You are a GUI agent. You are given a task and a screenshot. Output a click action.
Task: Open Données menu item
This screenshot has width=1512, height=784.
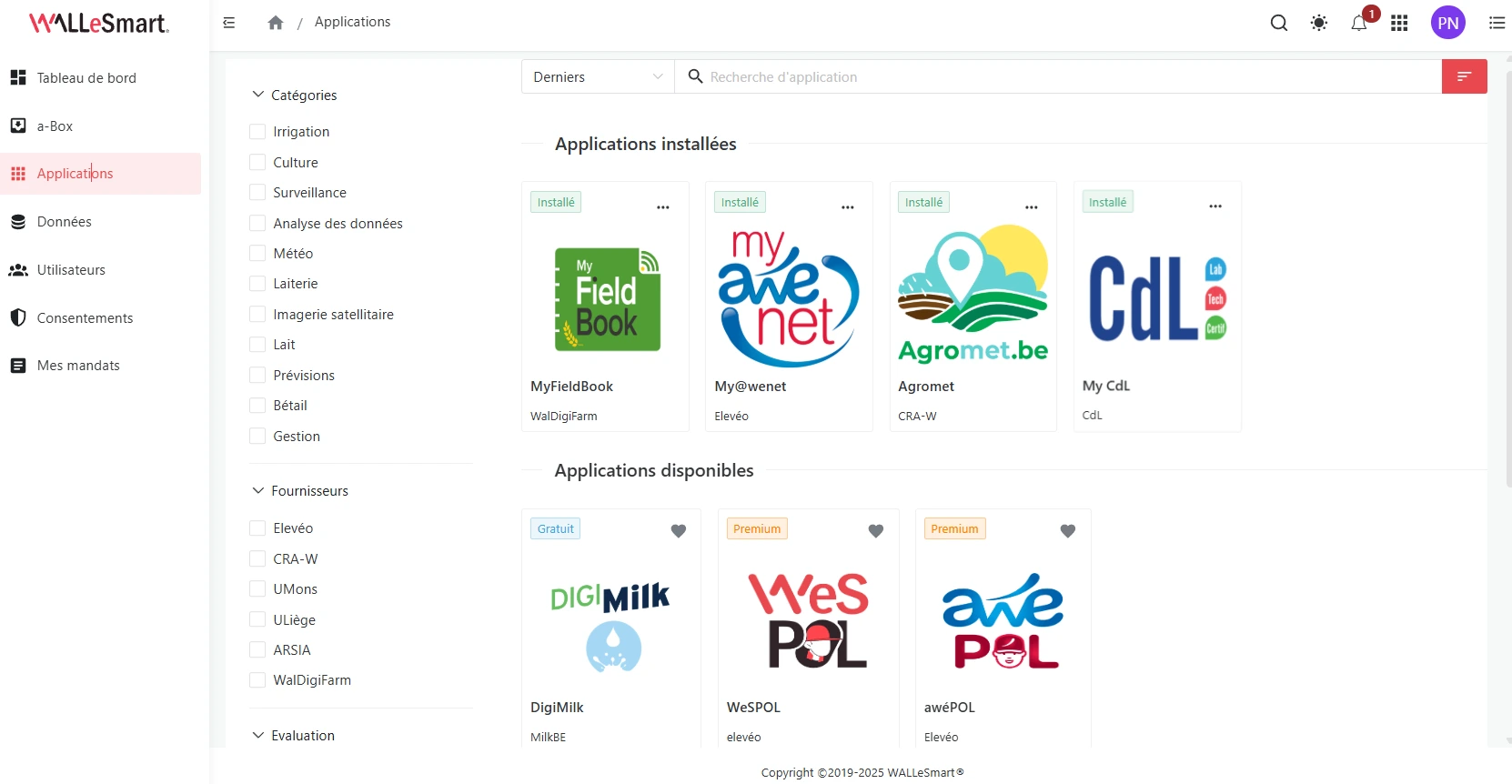pyautogui.click(x=100, y=222)
